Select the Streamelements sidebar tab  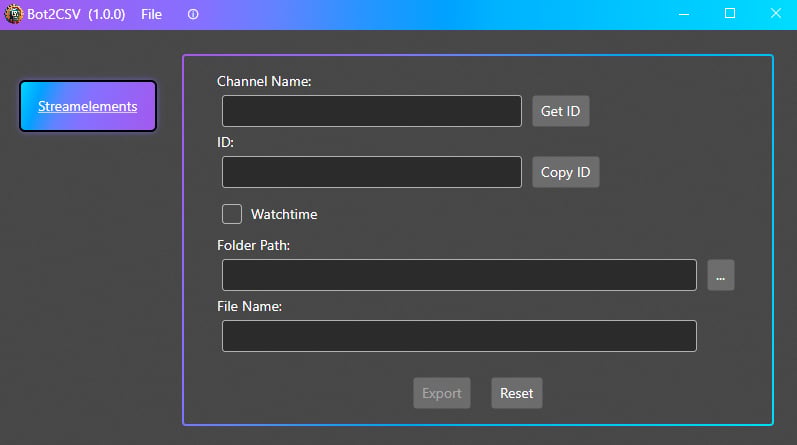pos(88,106)
